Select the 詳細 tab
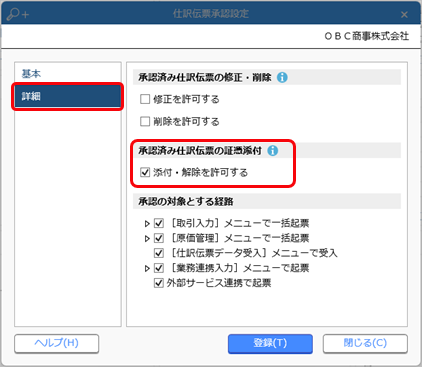422x367 pixels. pyautogui.click(x=68, y=96)
